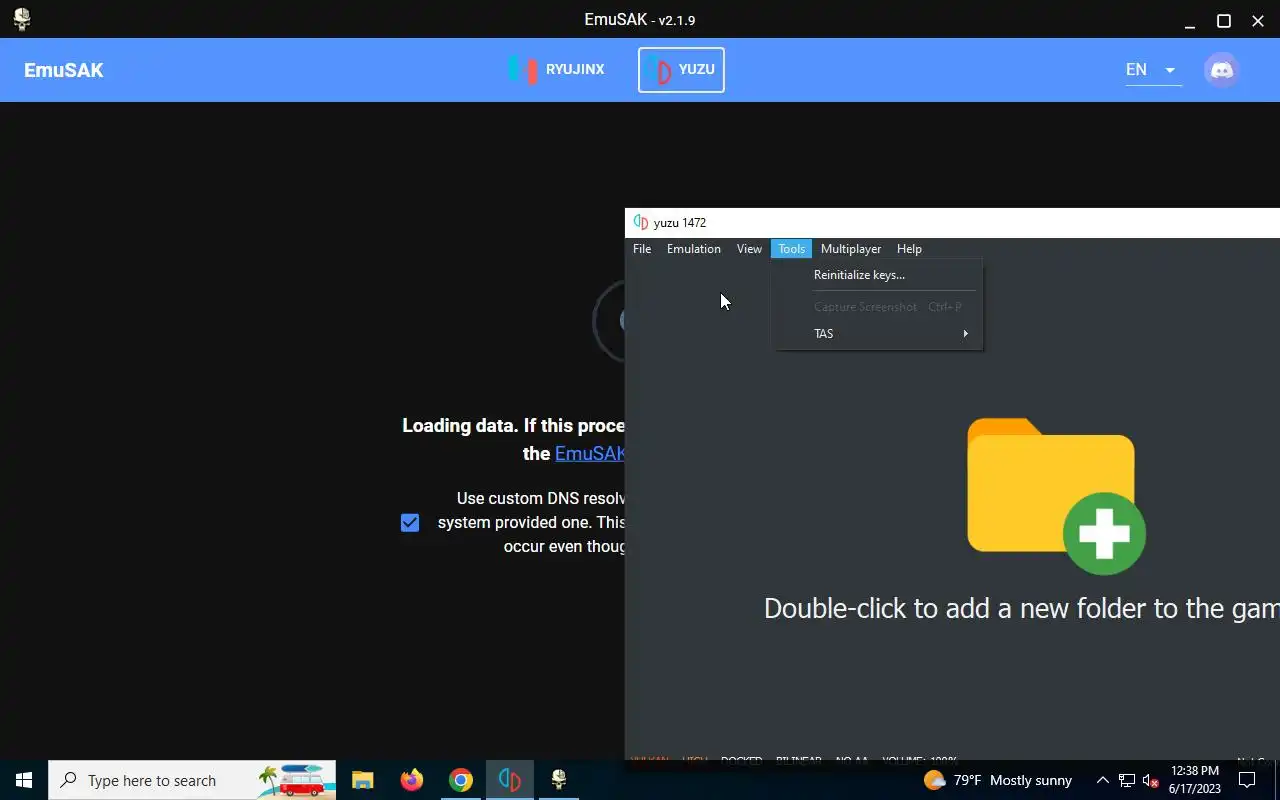This screenshot has width=1280, height=800.
Task: Open the Multiplayer menu in yuzu
Action: (x=851, y=249)
